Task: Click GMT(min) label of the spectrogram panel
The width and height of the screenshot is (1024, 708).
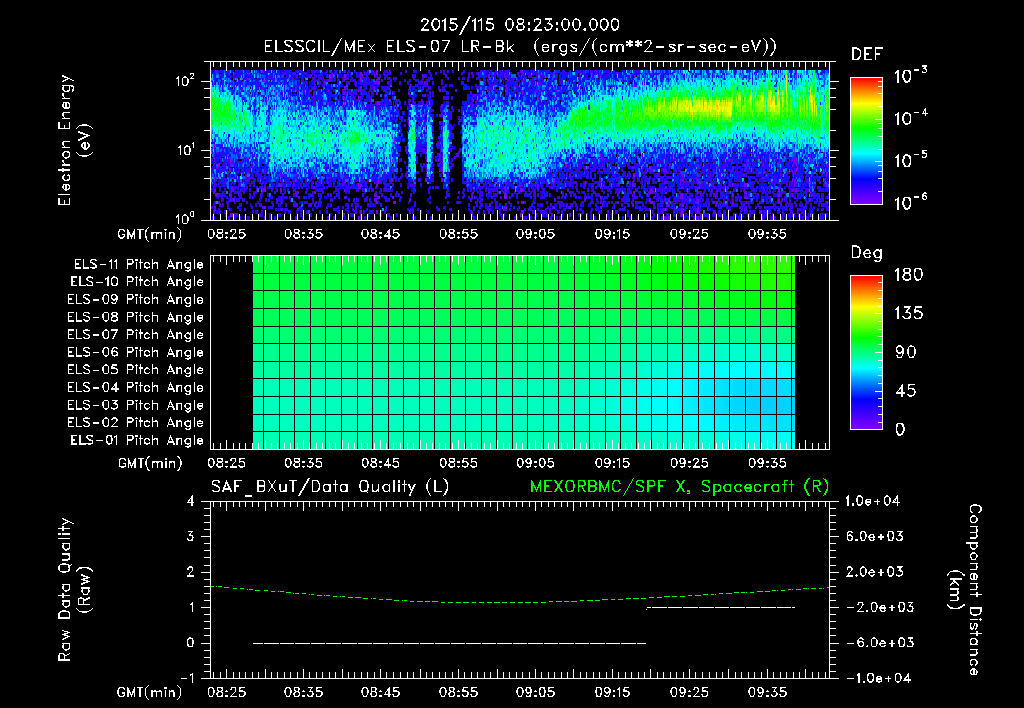Action: click(x=149, y=234)
